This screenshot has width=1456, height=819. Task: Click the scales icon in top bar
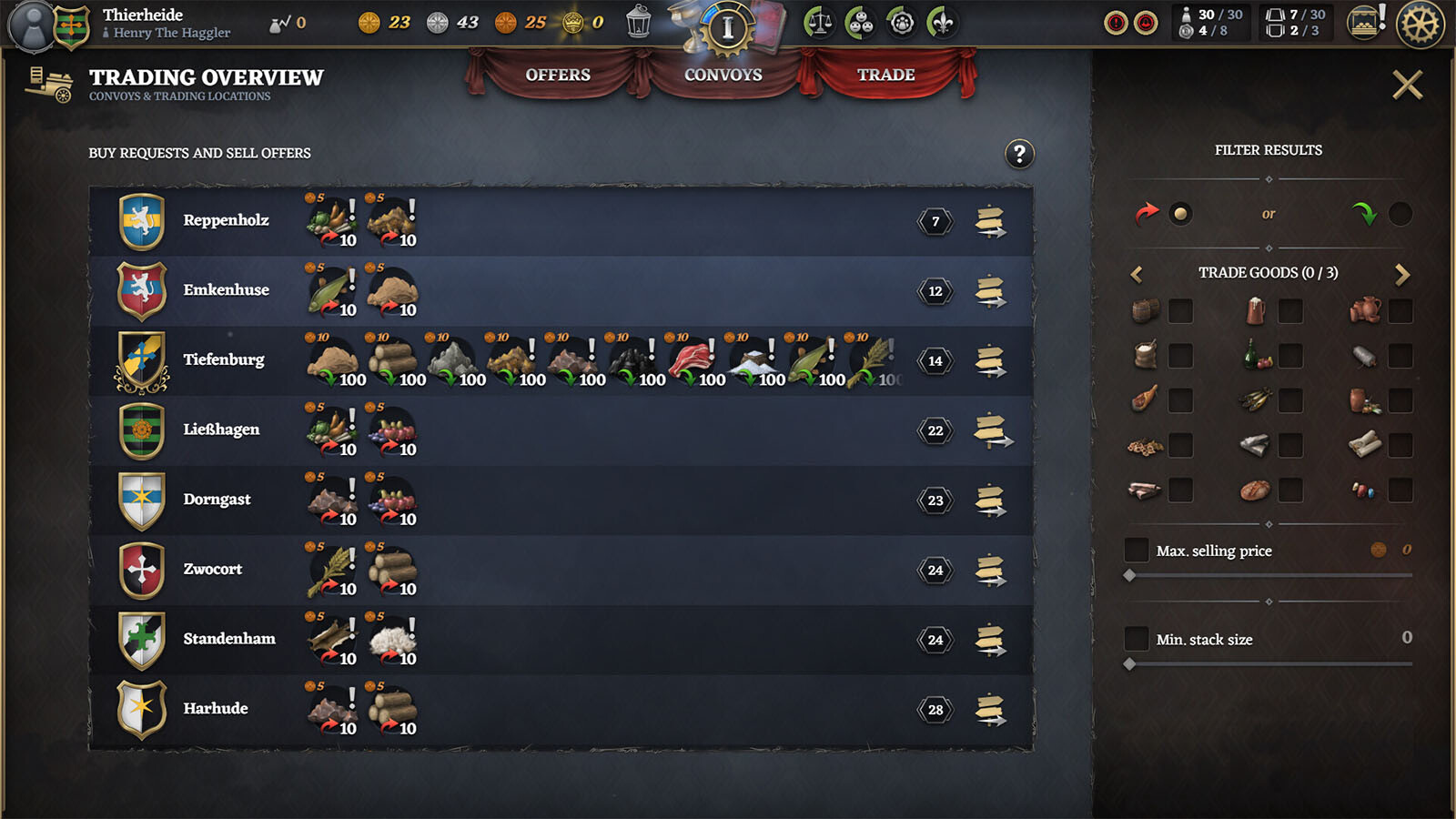click(x=819, y=23)
